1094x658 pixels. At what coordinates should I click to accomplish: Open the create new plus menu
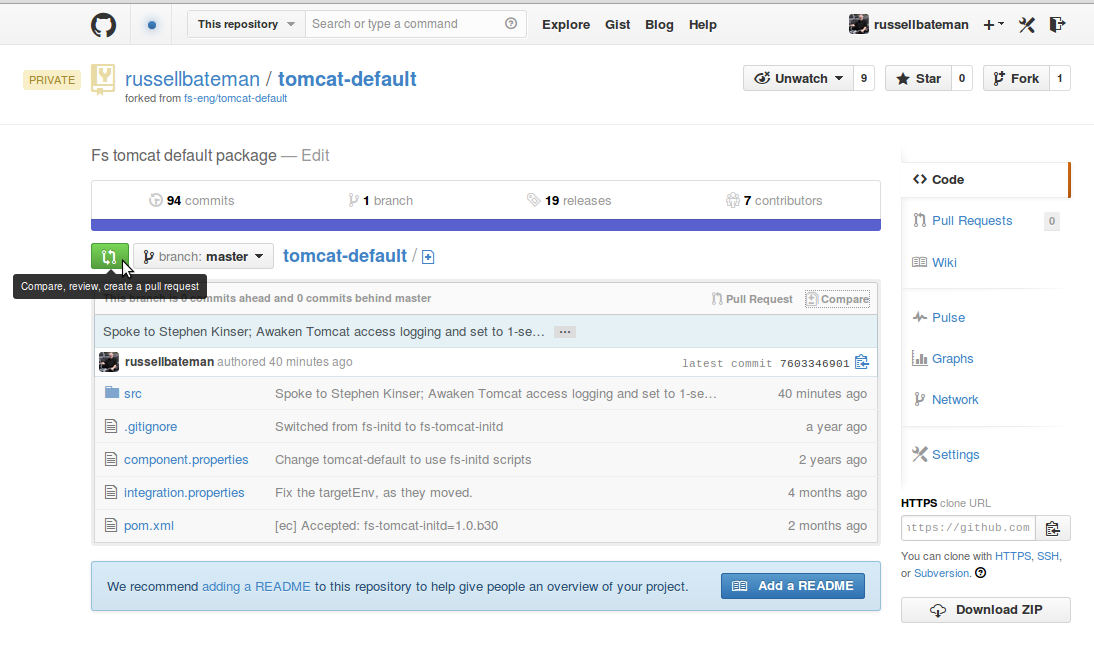pyautogui.click(x=993, y=25)
